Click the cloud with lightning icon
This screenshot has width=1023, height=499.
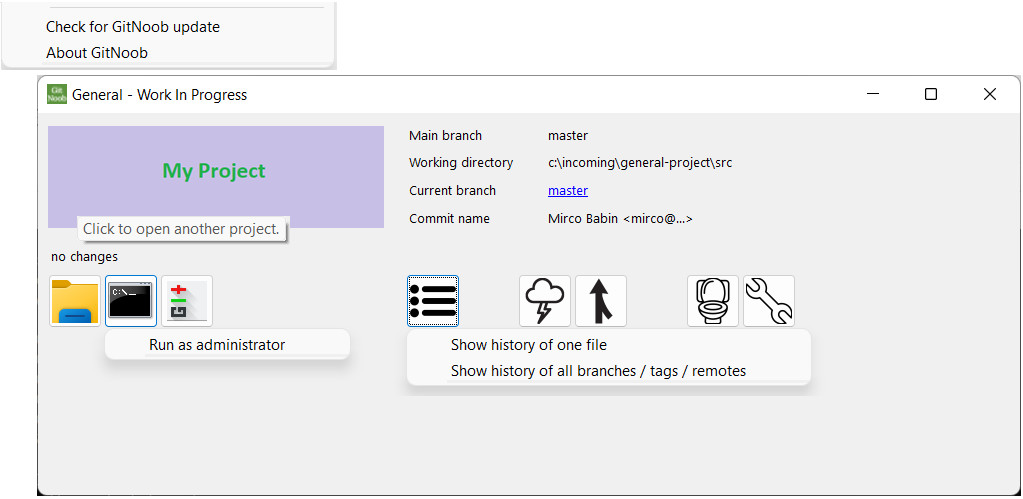pyautogui.click(x=545, y=301)
